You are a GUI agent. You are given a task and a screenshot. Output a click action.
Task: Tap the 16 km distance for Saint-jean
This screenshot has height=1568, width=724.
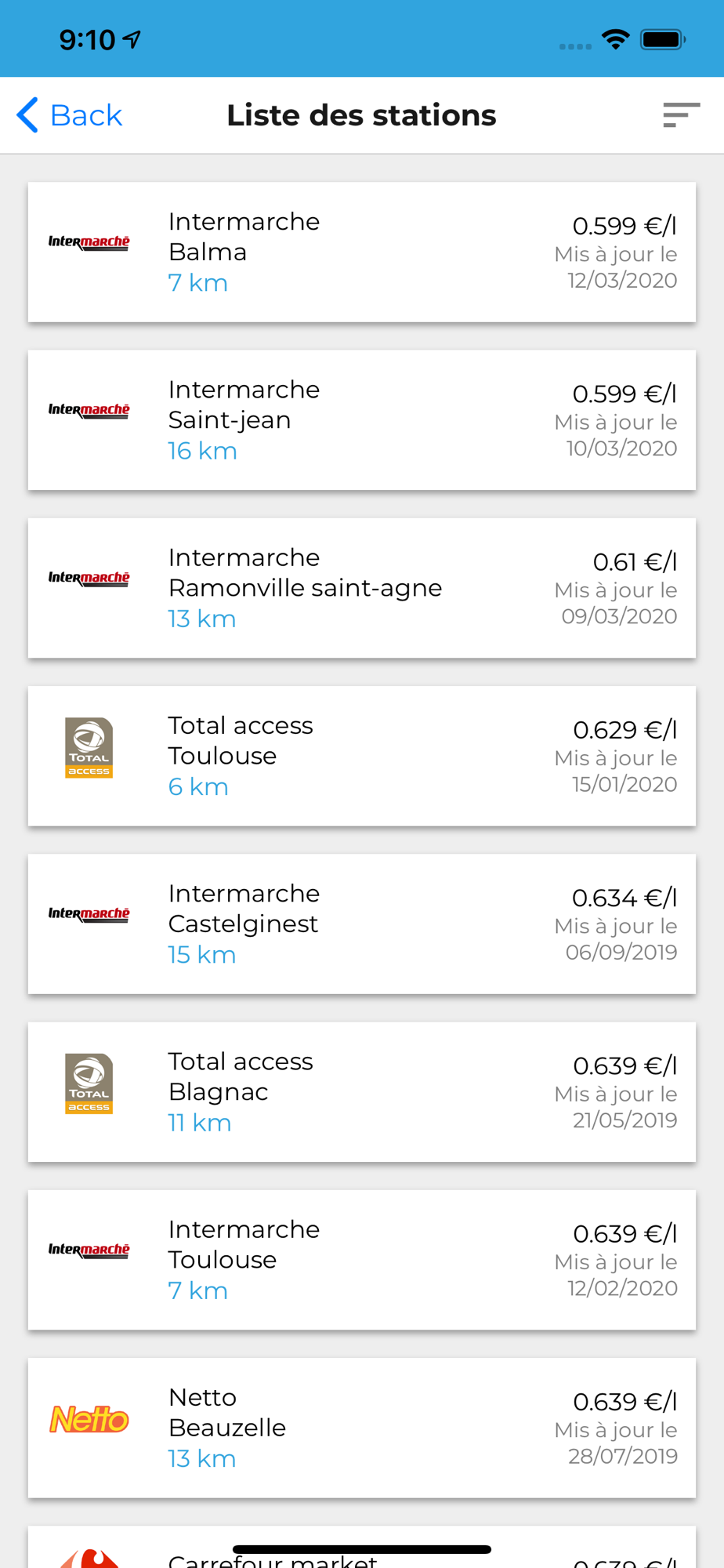[x=202, y=451]
